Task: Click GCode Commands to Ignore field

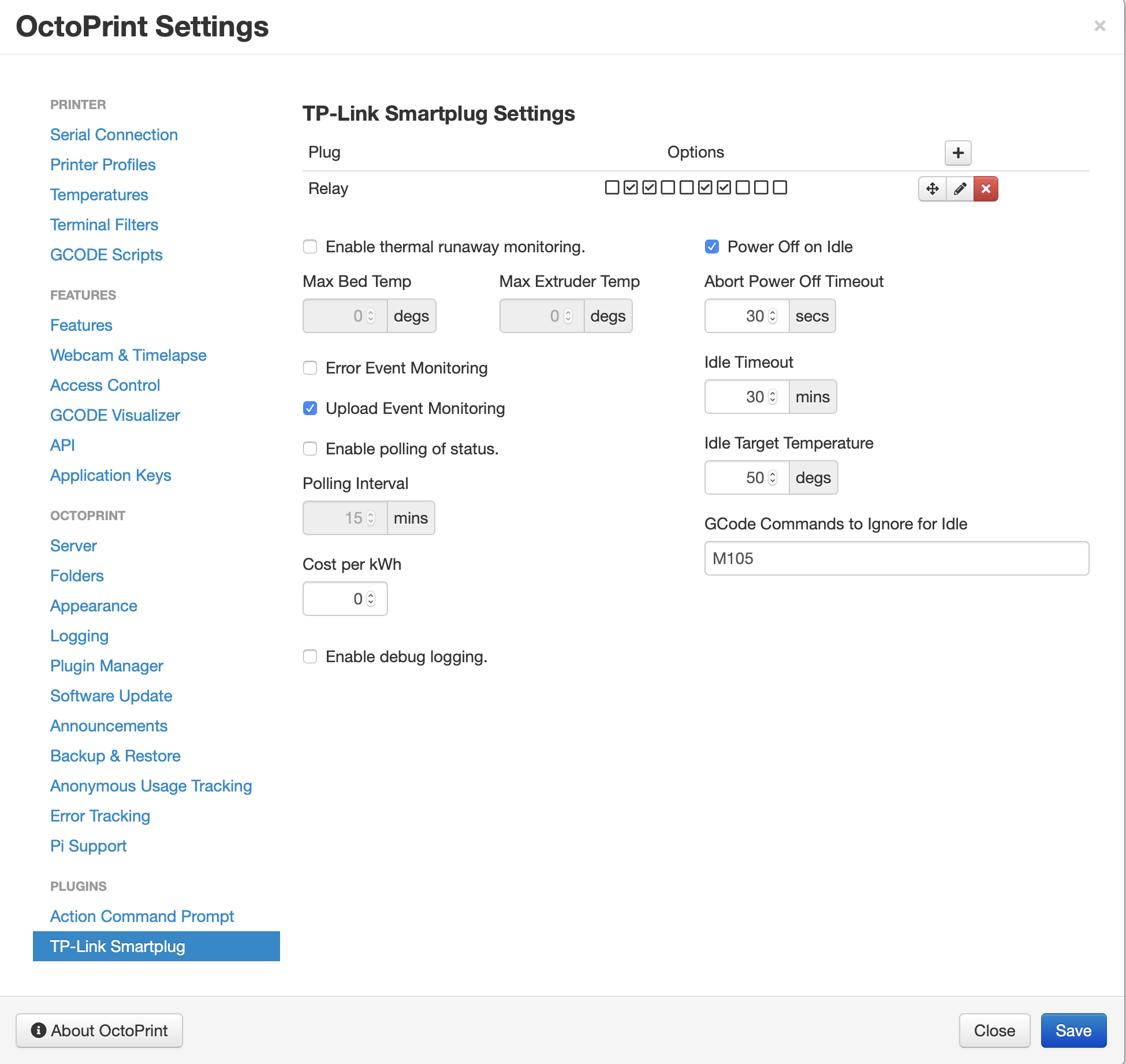Action: [x=897, y=559]
